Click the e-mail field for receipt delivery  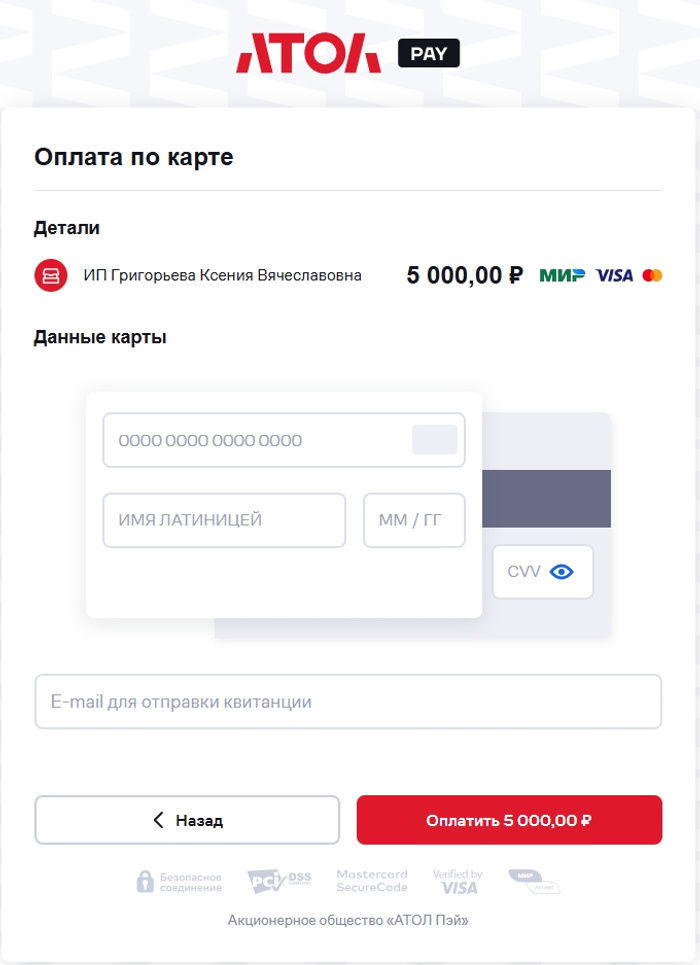tap(348, 702)
